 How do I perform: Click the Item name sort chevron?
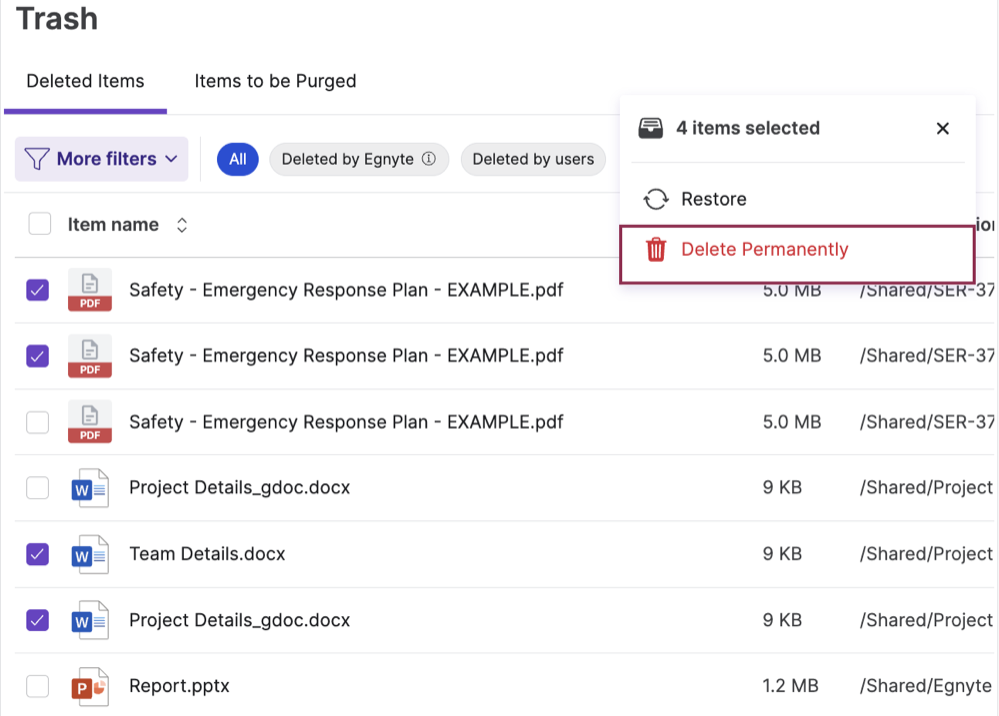tap(182, 224)
